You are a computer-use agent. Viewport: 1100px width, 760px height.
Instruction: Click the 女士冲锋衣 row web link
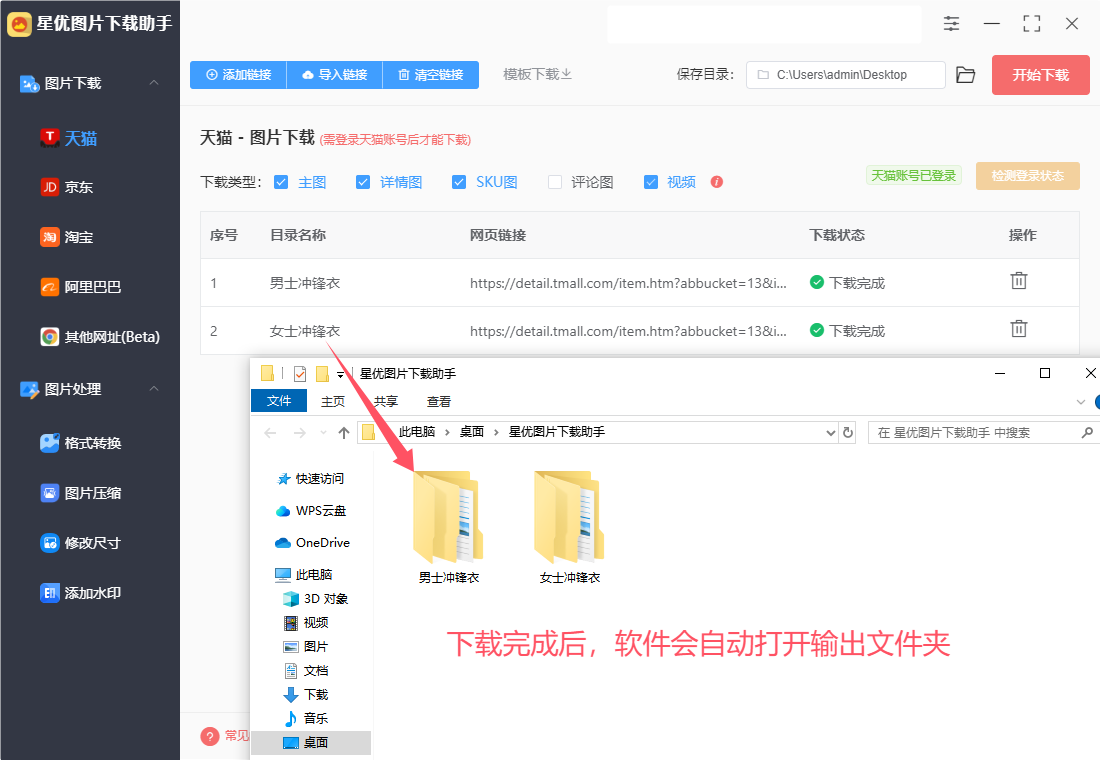(x=629, y=331)
